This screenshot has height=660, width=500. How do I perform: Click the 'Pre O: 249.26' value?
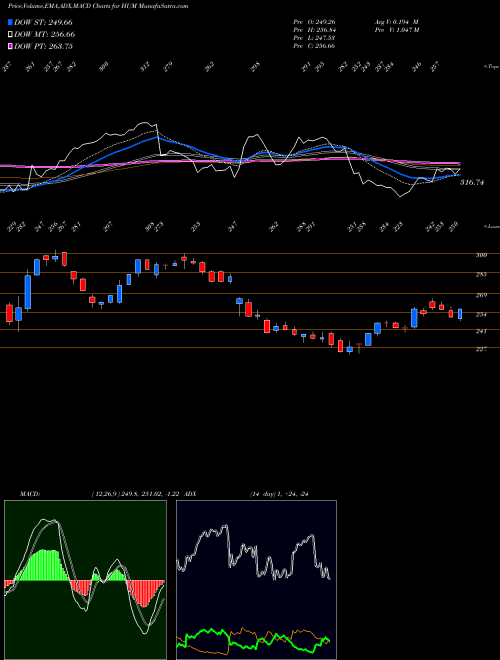coord(314,22)
